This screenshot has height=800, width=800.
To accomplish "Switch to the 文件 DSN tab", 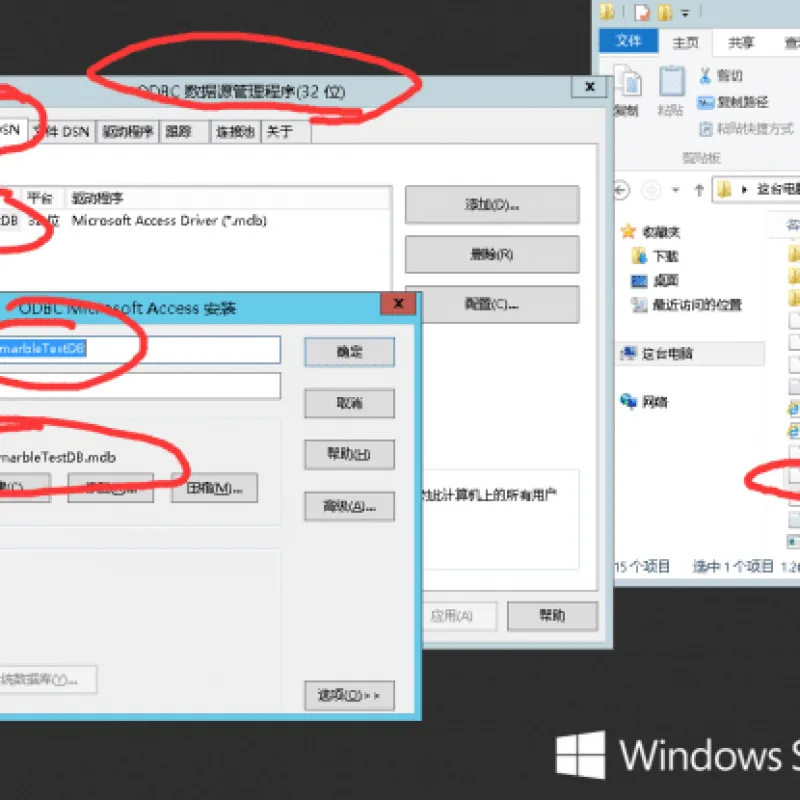I will tap(62, 132).
